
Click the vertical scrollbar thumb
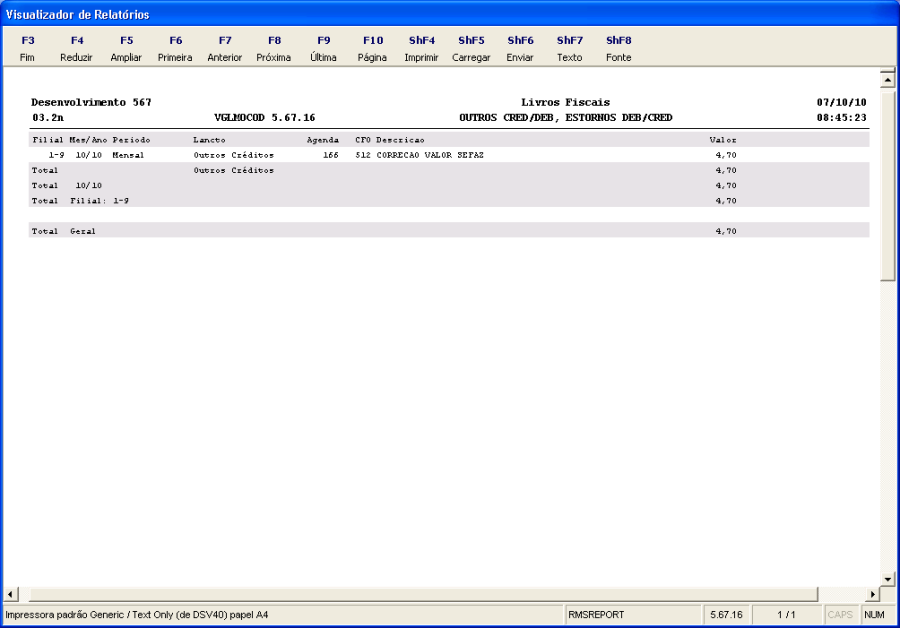(x=887, y=184)
